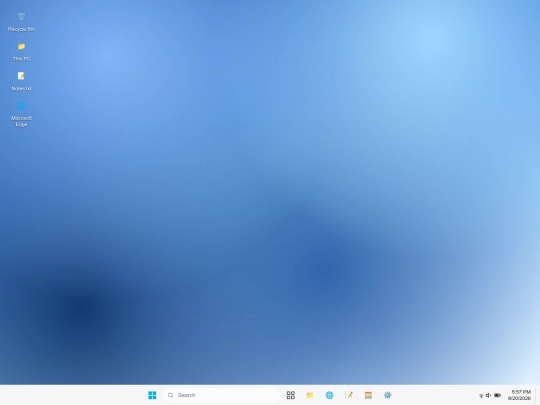Image resolution: width=540 pixels, height=405 pixels.
Task: Open the clock and date flyout
Action: click(x=519, y=395)
